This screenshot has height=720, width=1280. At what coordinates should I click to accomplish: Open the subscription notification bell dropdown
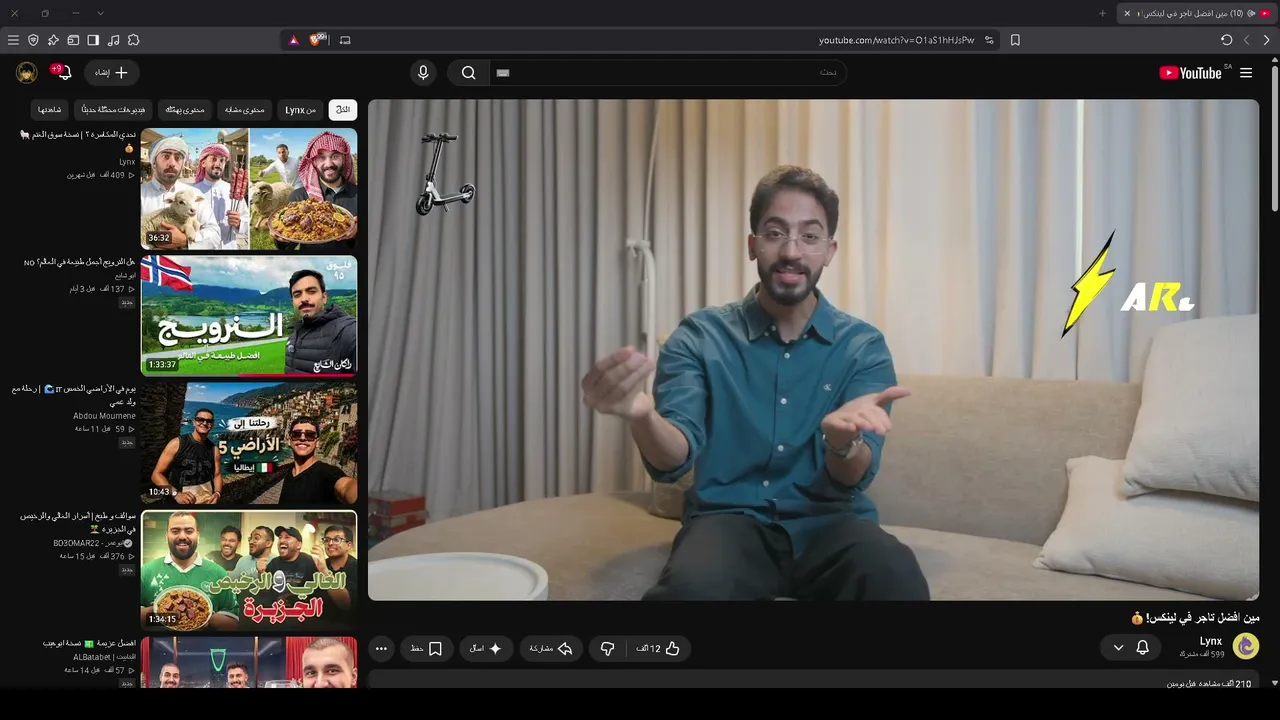click(x=1131, y=648)
